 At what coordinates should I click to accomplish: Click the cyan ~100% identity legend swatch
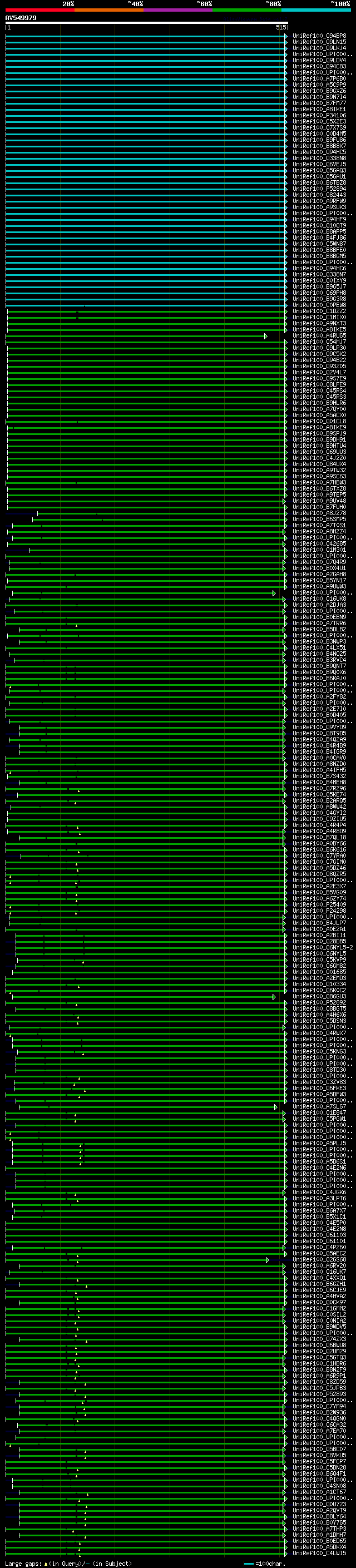(x=317, y=10)
